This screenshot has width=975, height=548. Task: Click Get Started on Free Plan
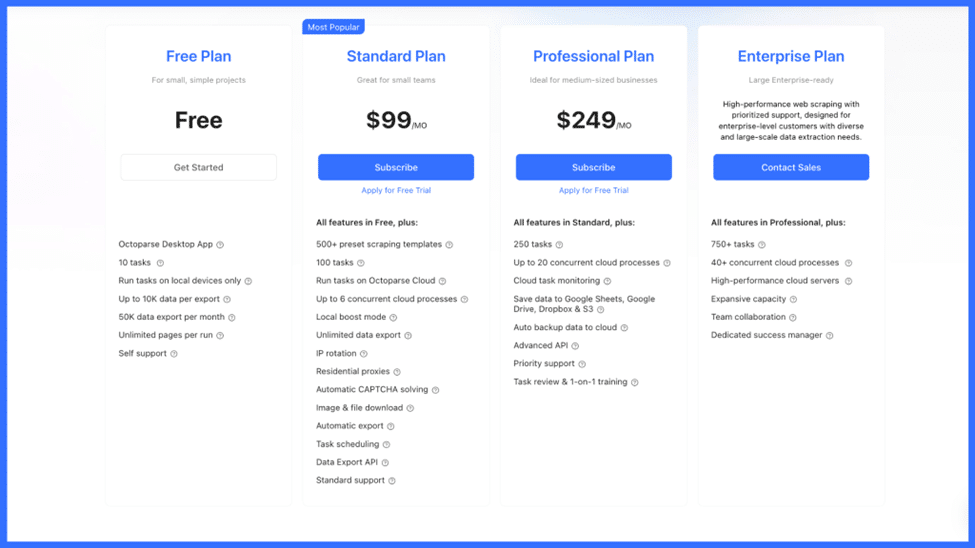(x=198, y=167)
